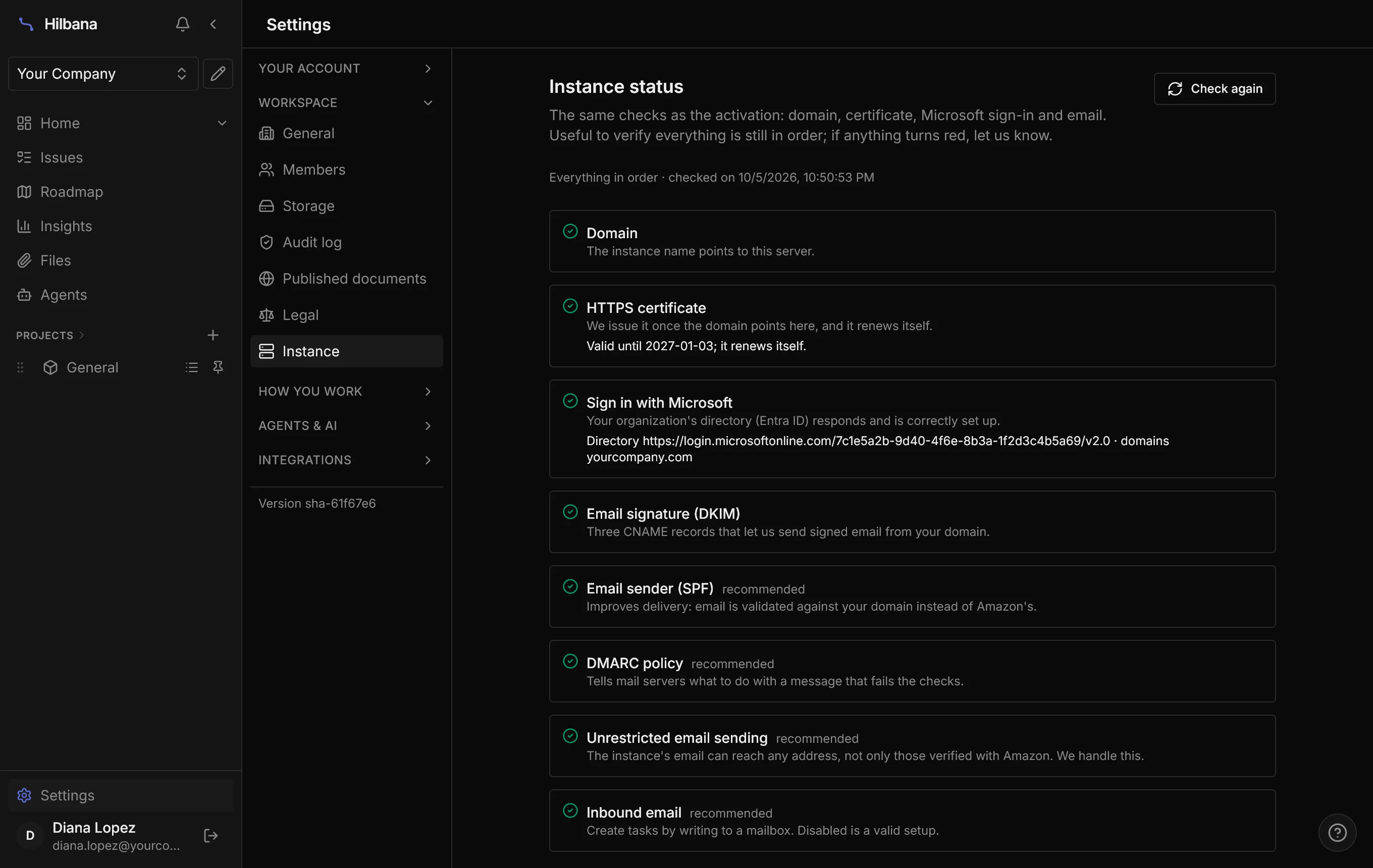
Task: Open the notifications bell
Action: tap(182, 24)
